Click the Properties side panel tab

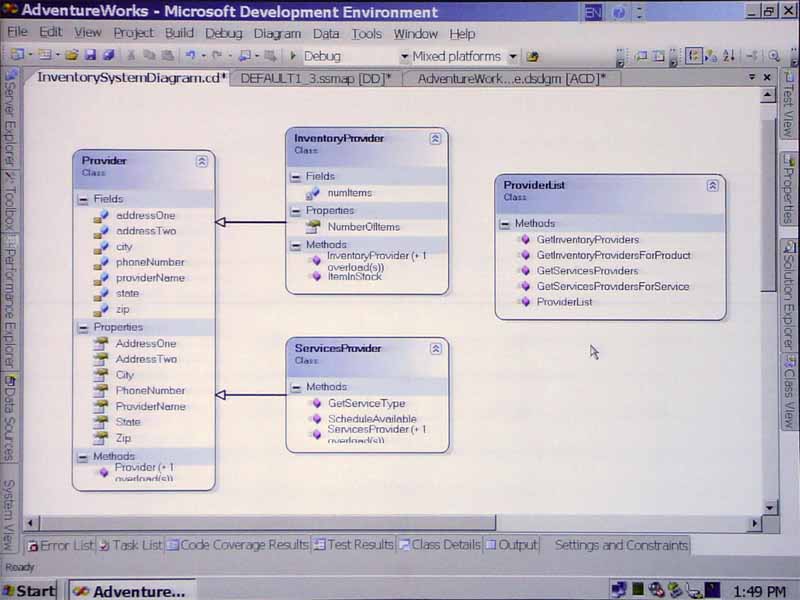click(x=789, y=188)
